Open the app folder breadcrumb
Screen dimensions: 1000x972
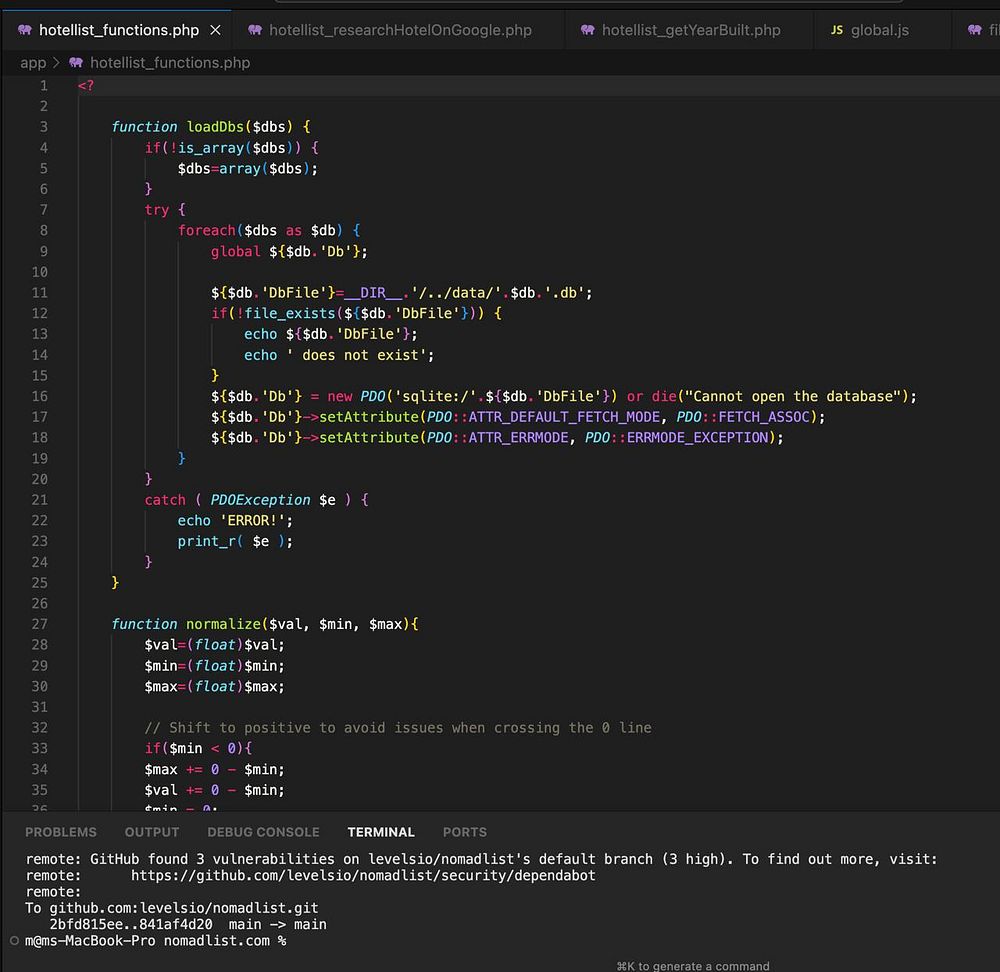(33, 62)
